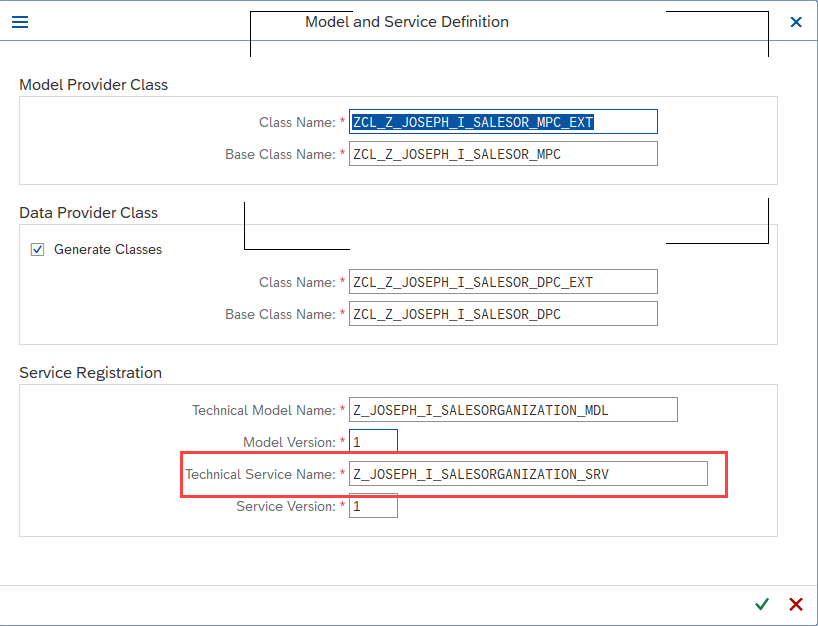Select the Service Version input box
The height and width of the screenshot is (626, 818).
click(x=373, y=506)
